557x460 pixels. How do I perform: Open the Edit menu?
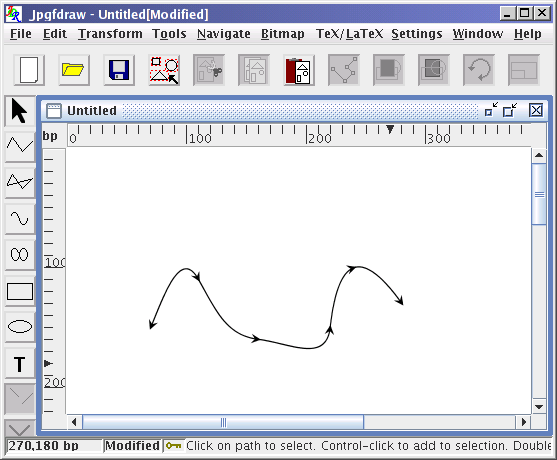coord(55,34)
